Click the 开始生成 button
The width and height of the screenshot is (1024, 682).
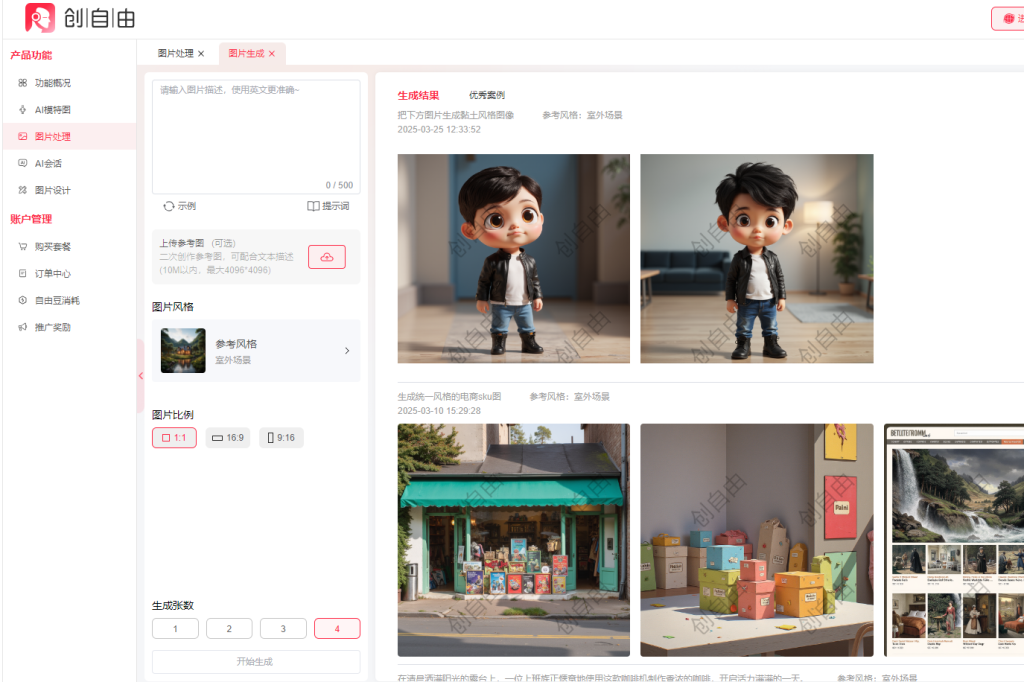coord(255,662)
